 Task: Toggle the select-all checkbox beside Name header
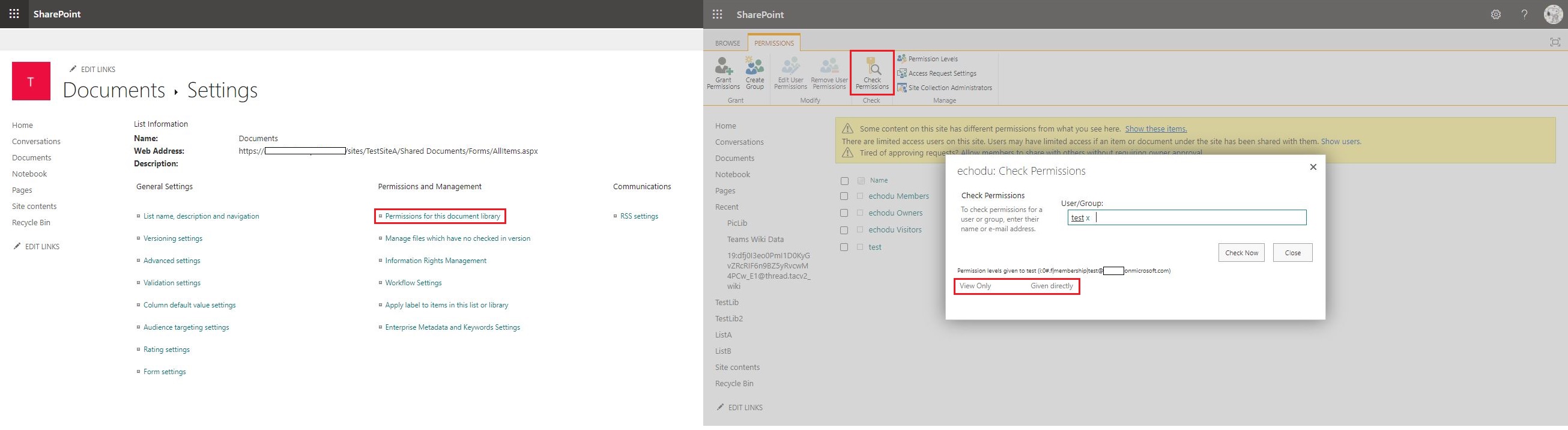click(844, 181)
